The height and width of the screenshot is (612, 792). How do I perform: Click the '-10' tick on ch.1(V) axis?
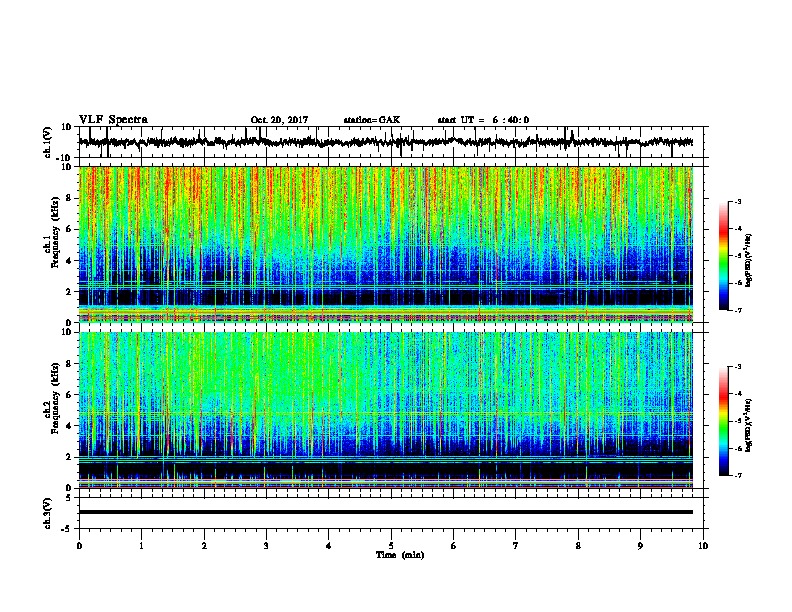coord(65,158)
